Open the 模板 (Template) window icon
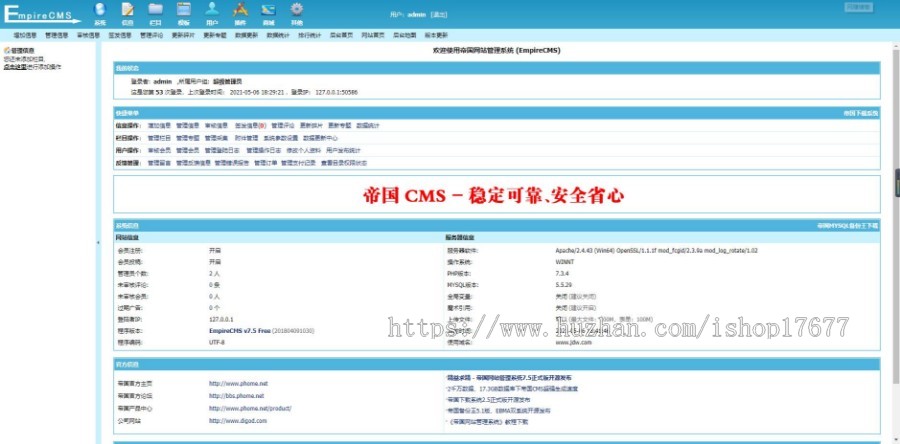This screenshot has width=900, height=444. (184, 10)
